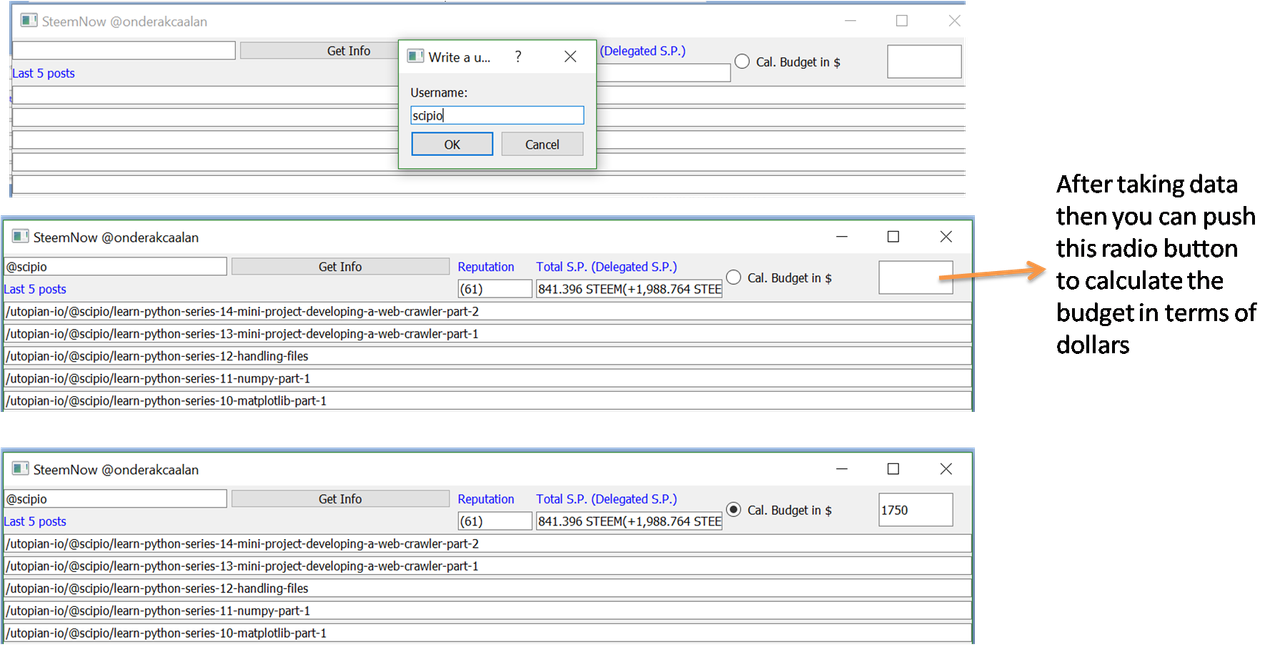The width and height of the screenshot is (1280, 645).
Task: Select web-crawler-part-2 post in bottom window
Action: click(487, 543)
